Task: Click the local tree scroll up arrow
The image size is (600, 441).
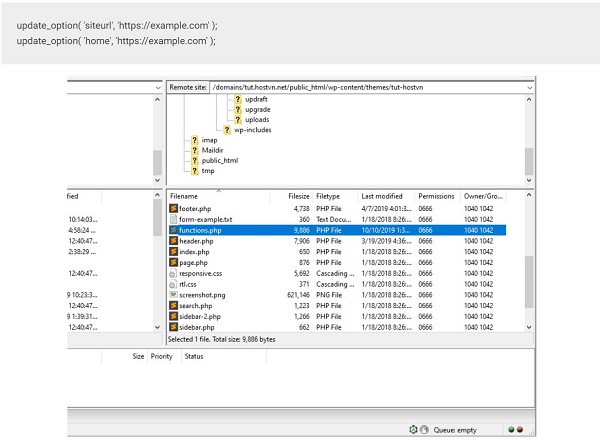Action: 157,100
